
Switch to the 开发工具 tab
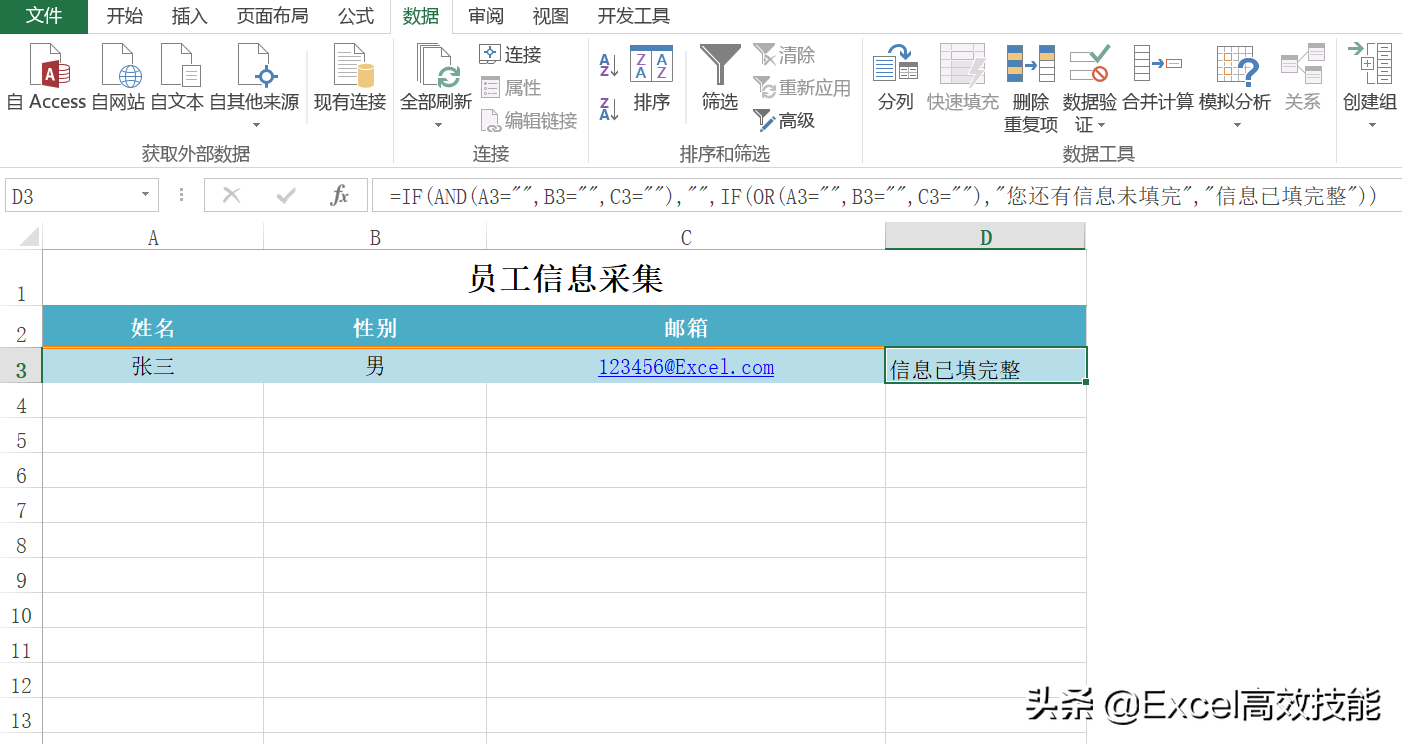[x=634, y=16]
